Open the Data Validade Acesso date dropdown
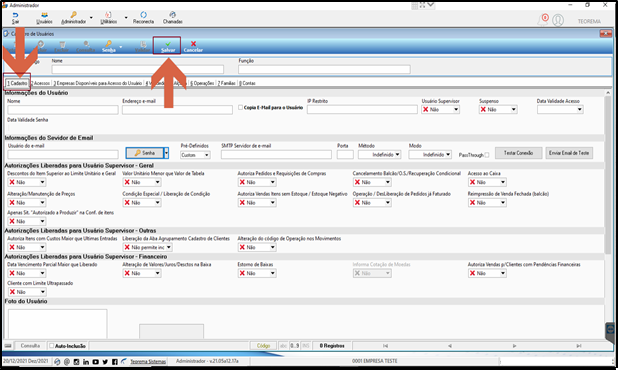 pyautogui.click(x=579, y=110)
